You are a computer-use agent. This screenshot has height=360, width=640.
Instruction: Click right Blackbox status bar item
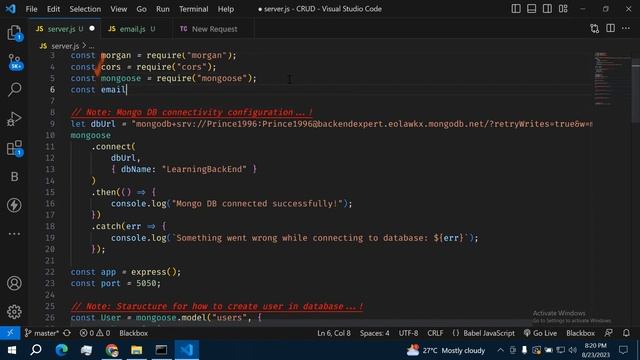pos(580,333)
